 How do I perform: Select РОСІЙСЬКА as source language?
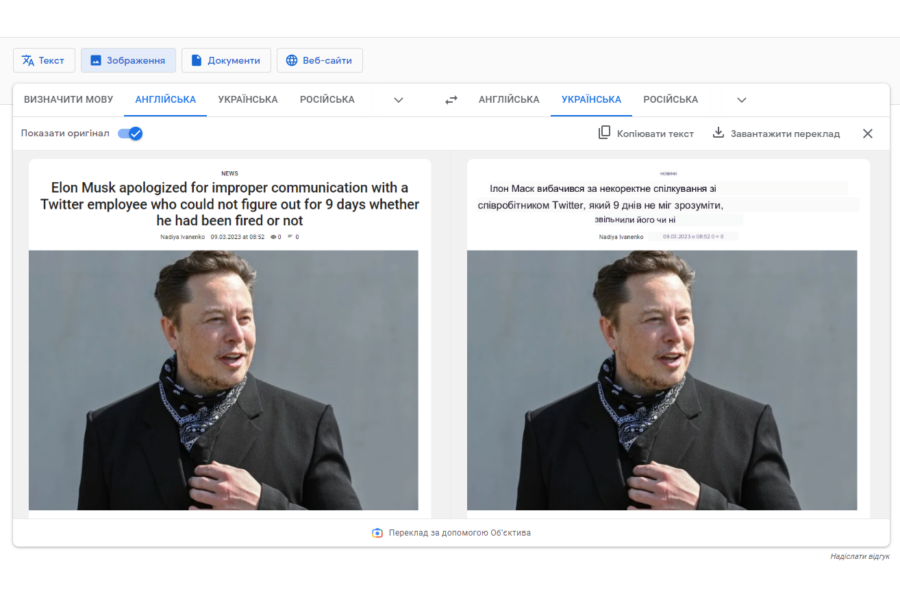click(327, 99)
